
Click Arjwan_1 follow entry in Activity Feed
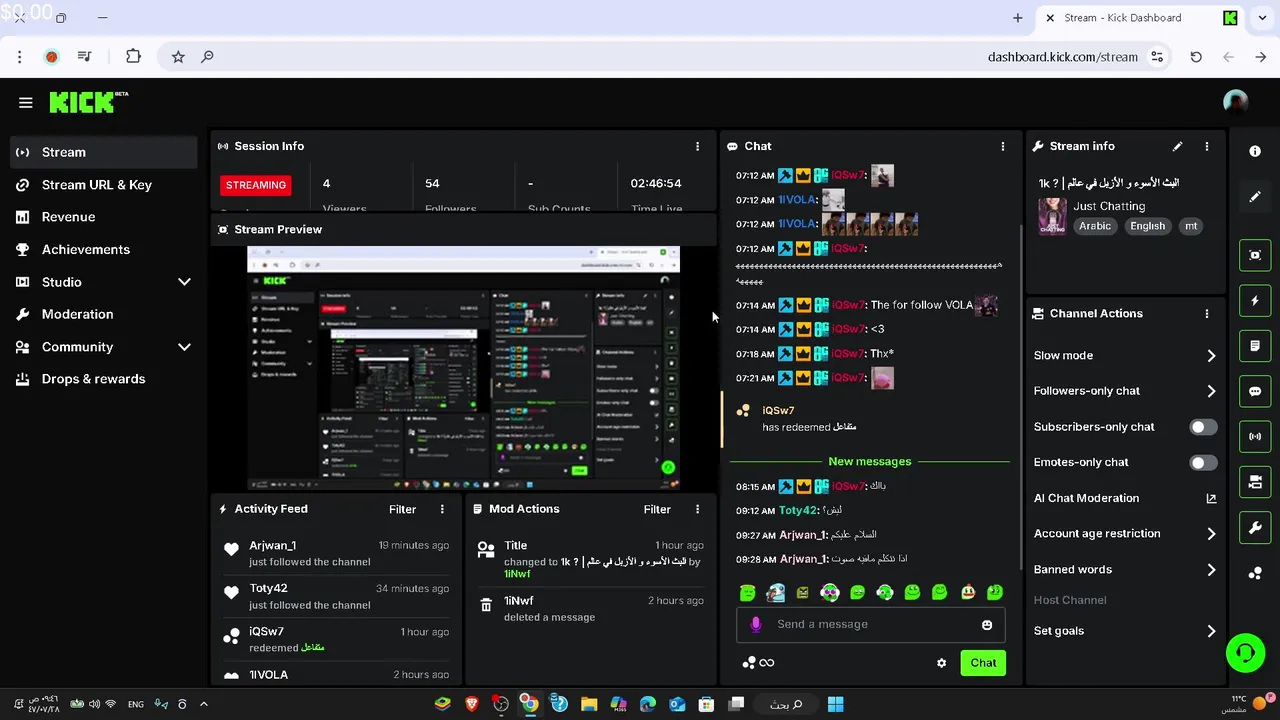(x=337, y=553)
